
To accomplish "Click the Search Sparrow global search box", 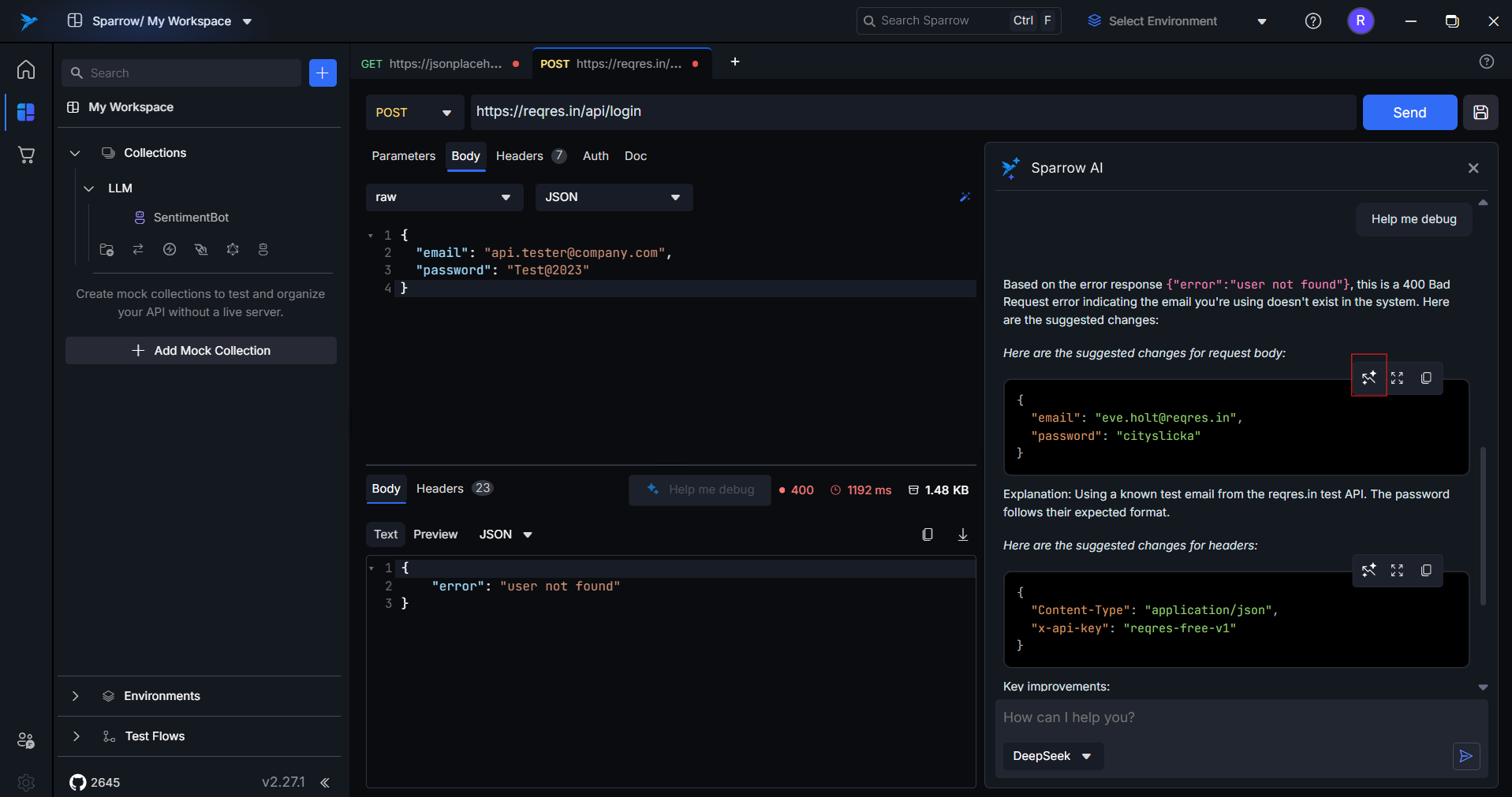I will [x=958, y=21].
